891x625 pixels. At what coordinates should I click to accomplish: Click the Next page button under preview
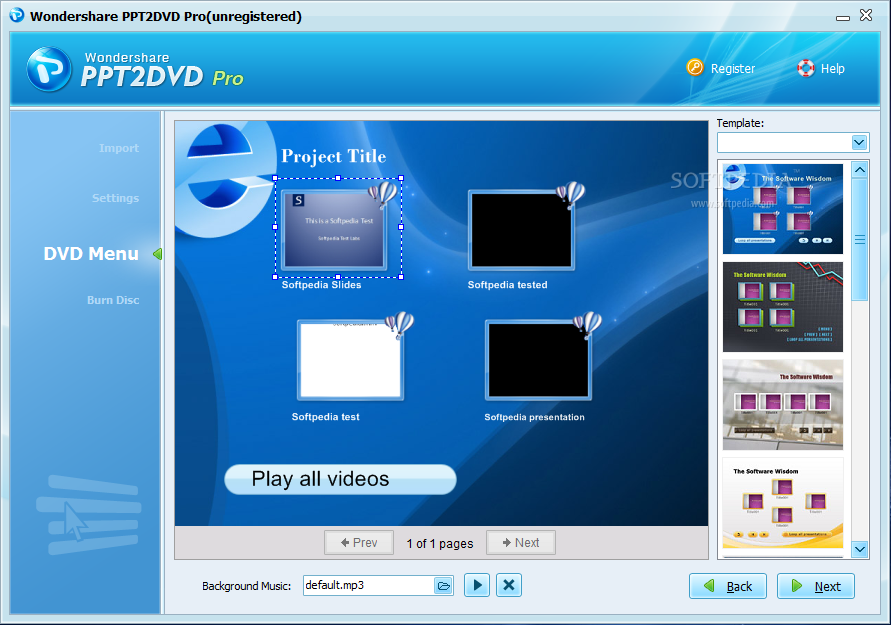tap(521, 543)
